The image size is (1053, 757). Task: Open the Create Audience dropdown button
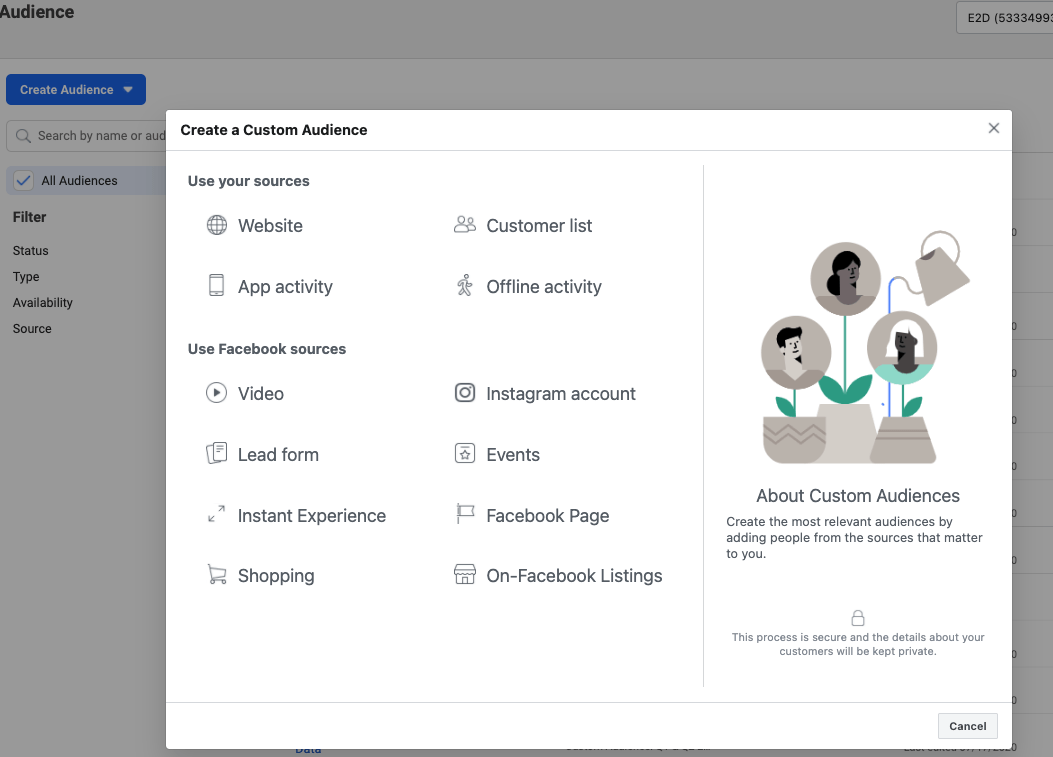pyautogui.click(x=76, y=89)
